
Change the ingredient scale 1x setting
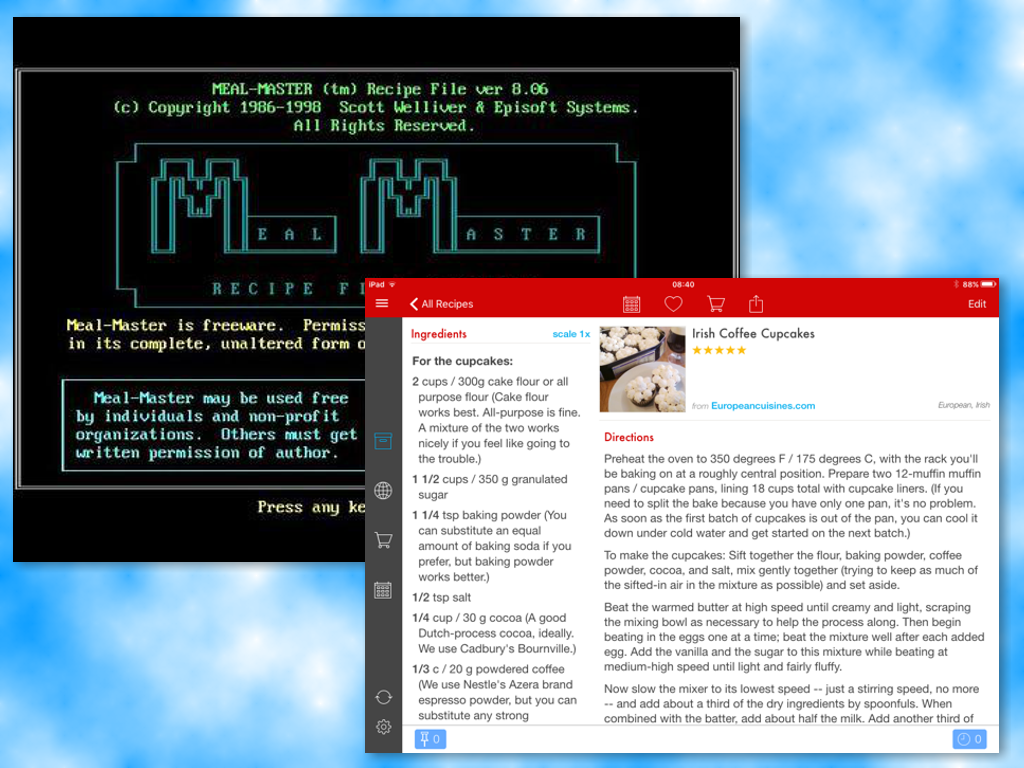click(x=571, y=334)
